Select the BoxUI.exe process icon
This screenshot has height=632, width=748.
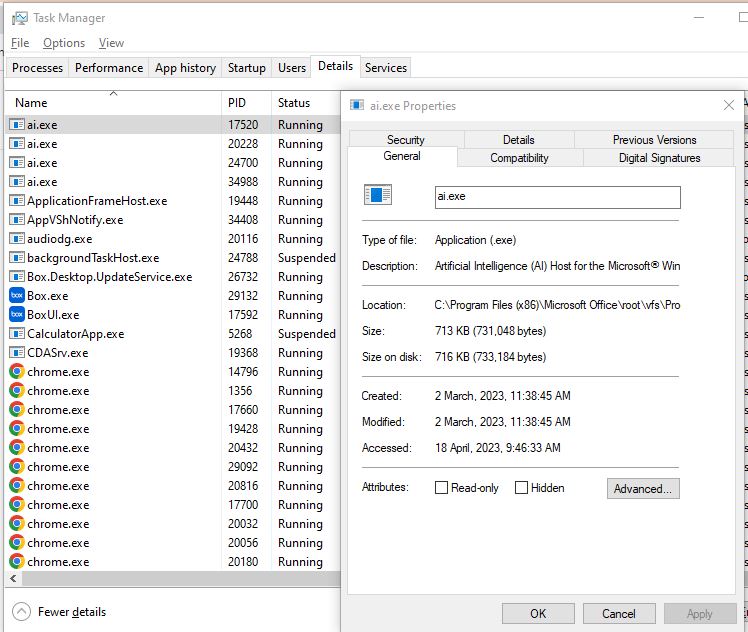click(x=17, y=315)
